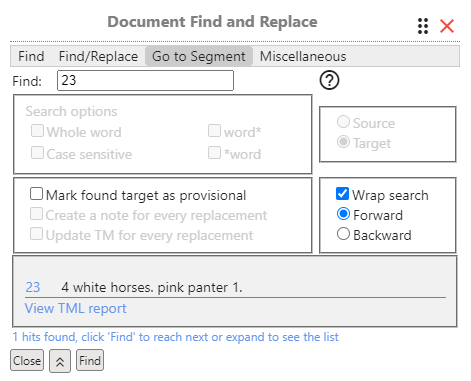
Task: Click the Find button at bottom
Action: point(90,360)
